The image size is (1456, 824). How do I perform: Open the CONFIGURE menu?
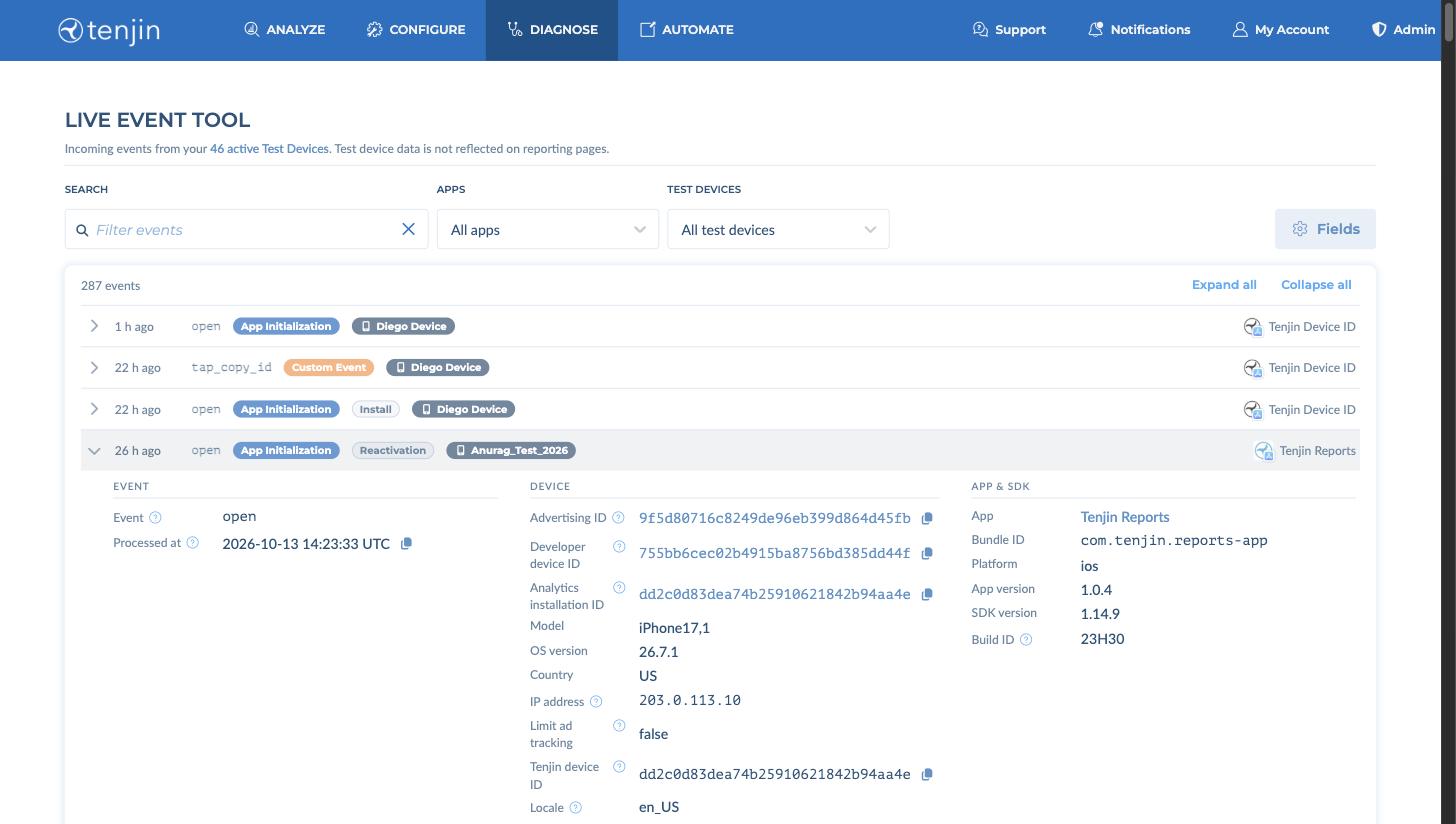(x=416, y=30)
